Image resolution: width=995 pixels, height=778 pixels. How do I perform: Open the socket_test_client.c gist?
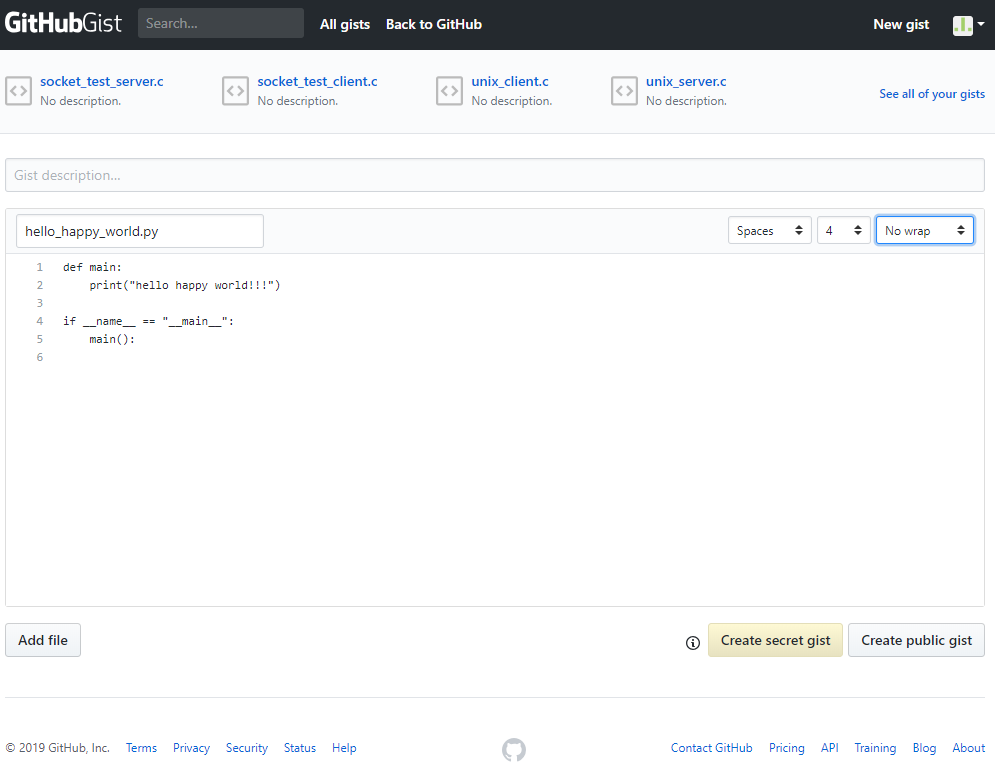pyautogui.click(x=317, y=81)
